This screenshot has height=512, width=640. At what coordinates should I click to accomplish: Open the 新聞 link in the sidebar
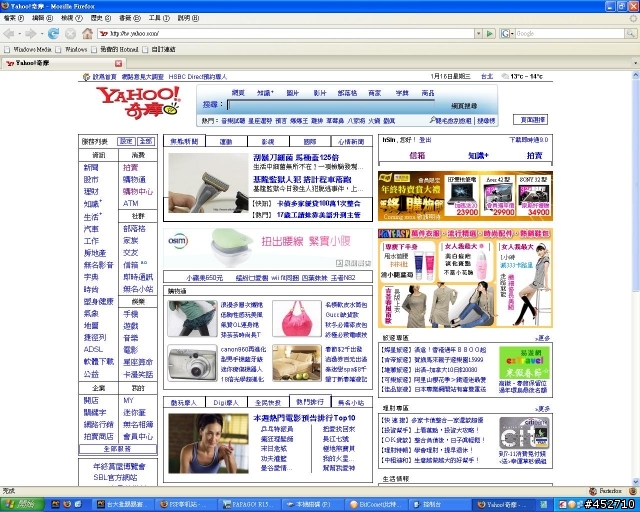(x=91, y=167)
